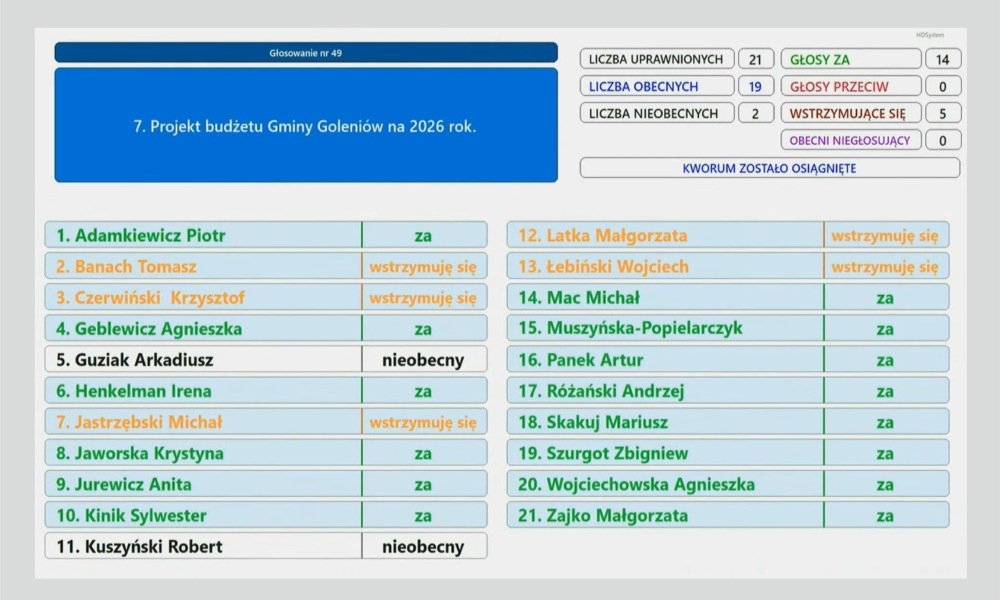
Task: Click the LICZBA OBECNYCH label
Action: coord(656,87)
